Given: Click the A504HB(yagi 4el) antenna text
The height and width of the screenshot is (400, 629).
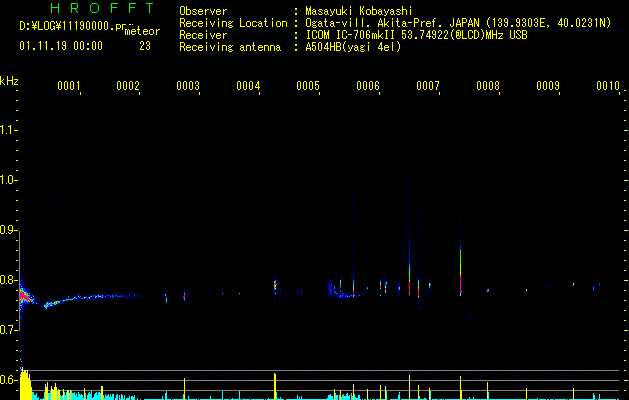Looking at the screenshot, I should coord(353,47).
